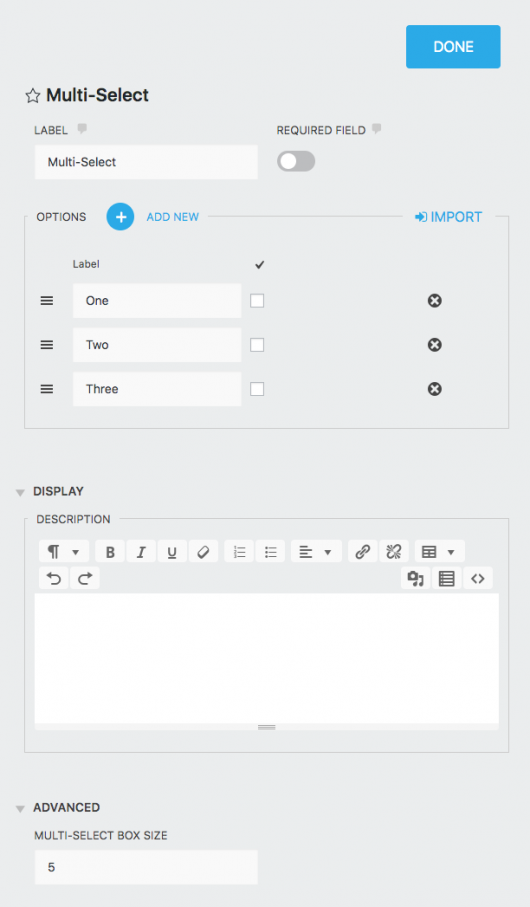Click the blue plus add option button
Viewport: 530px width, 907px height.
coord(120,217)
